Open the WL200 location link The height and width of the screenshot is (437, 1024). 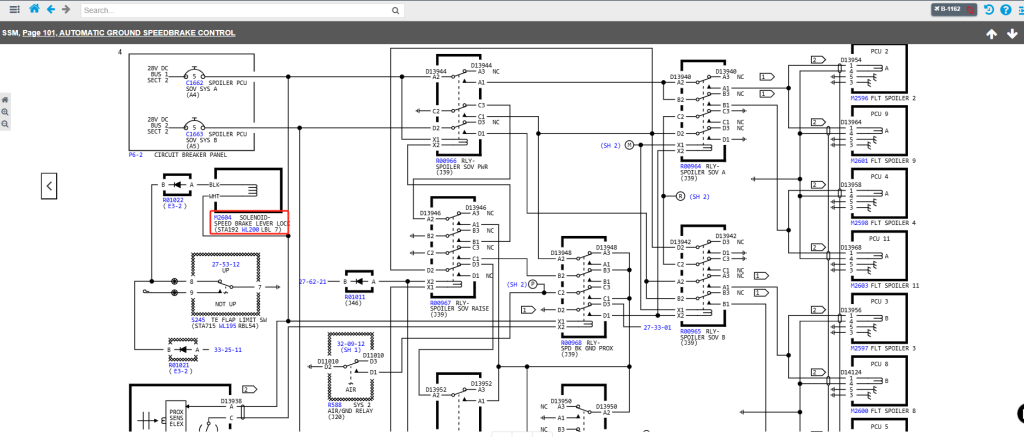pyautogui.click(x=250, y=230)
